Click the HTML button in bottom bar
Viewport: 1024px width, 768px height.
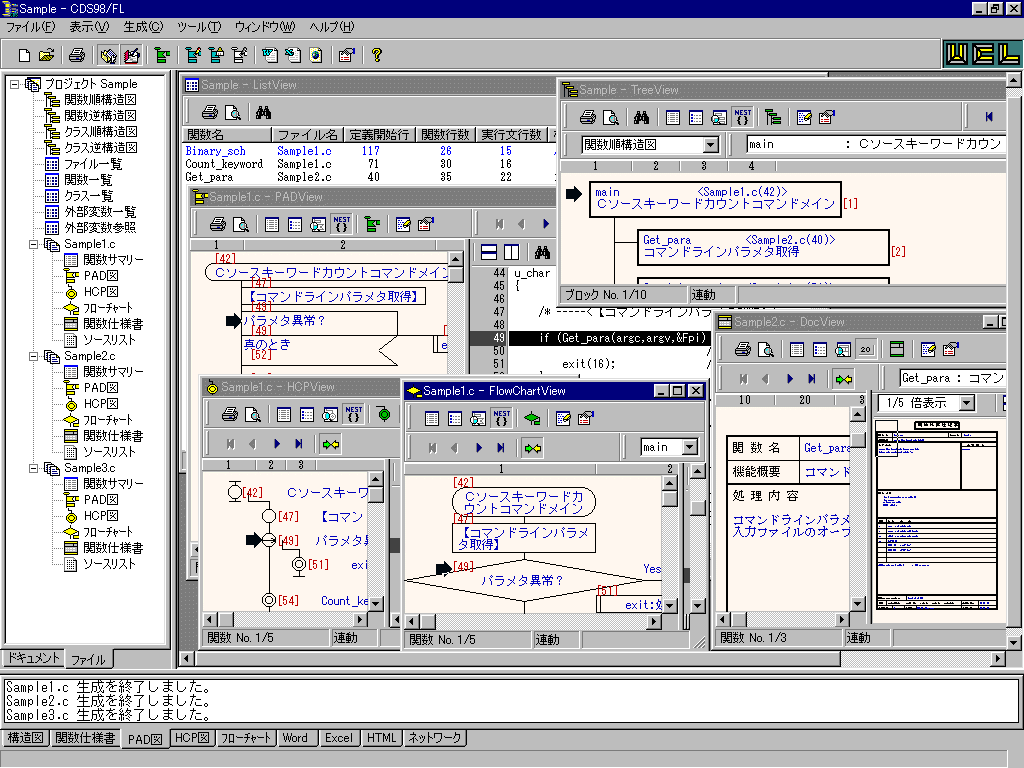coord(381,738)
